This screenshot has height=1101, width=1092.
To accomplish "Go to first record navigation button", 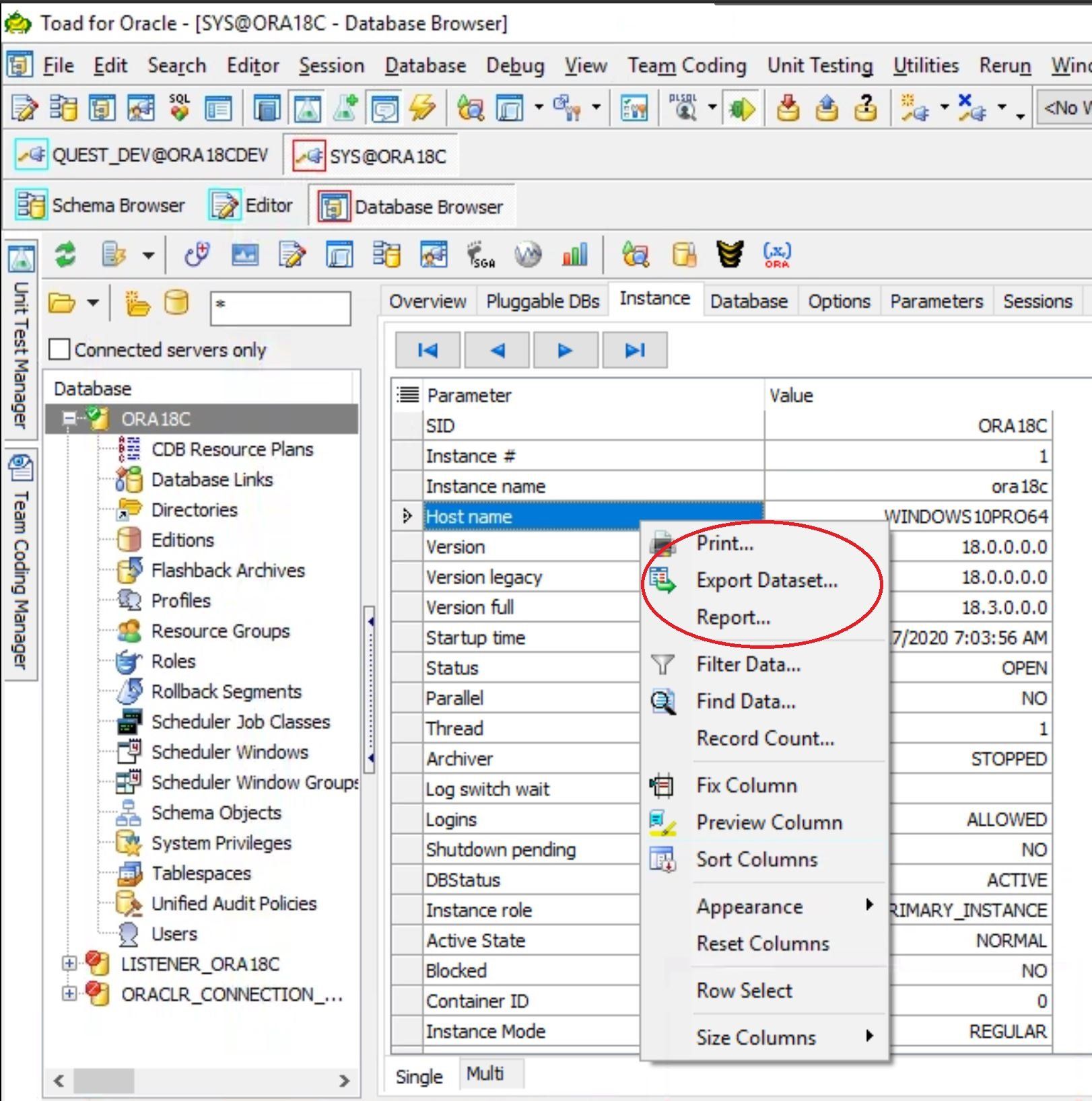I will point(428,350).
